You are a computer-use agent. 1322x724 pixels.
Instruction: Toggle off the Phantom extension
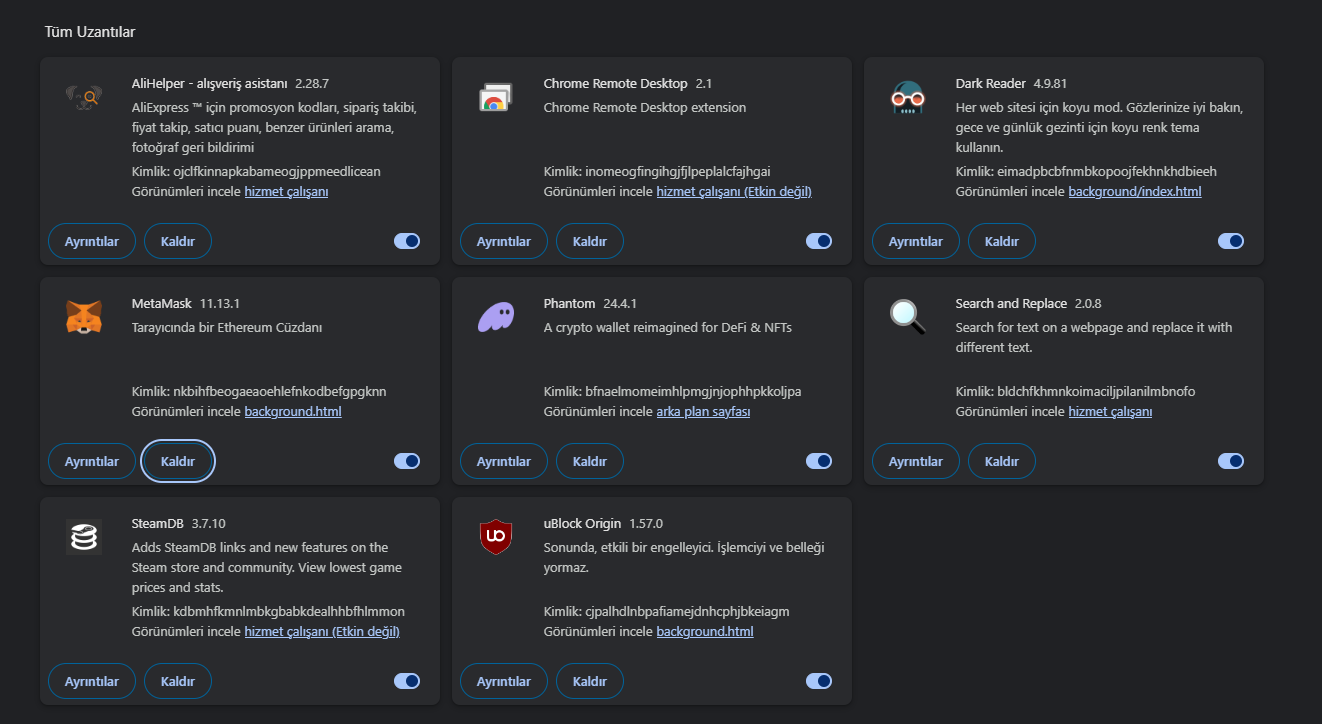[x=819, y=461]
